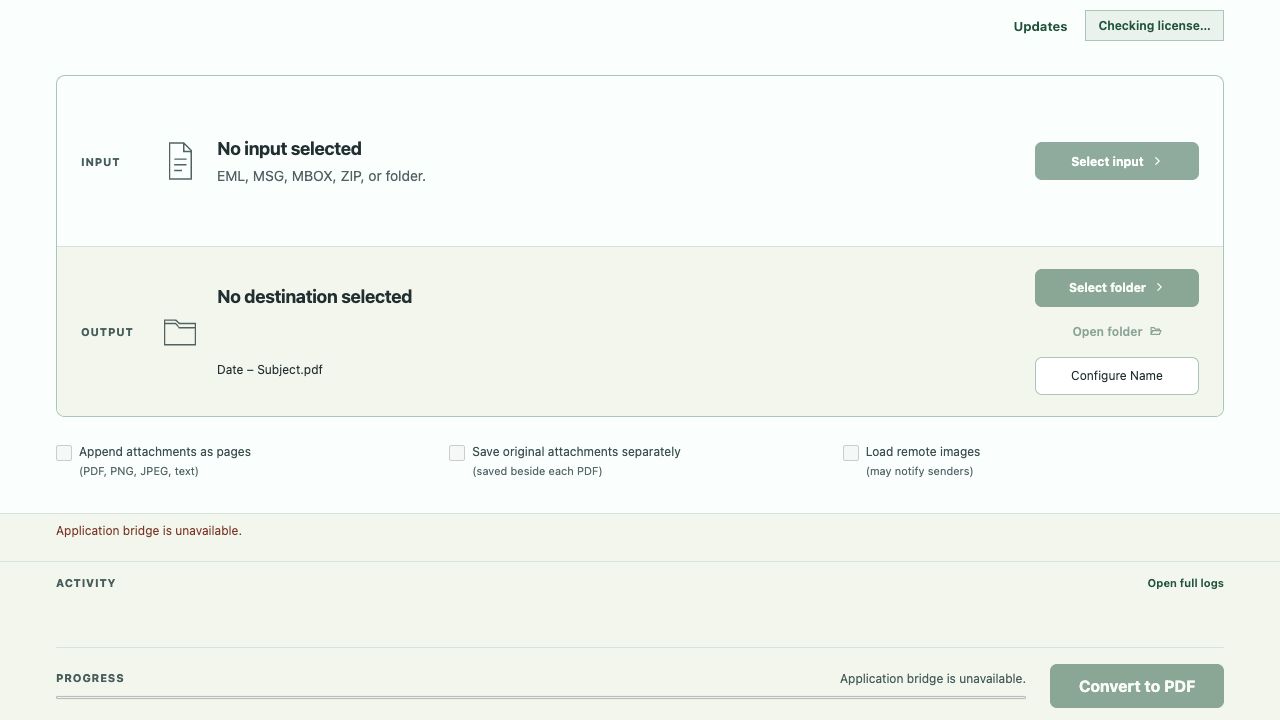The height and width of the screenshot is (720, 1280).
Task: Click the Append attachments as pages label
Action: [x=165, y=452]
